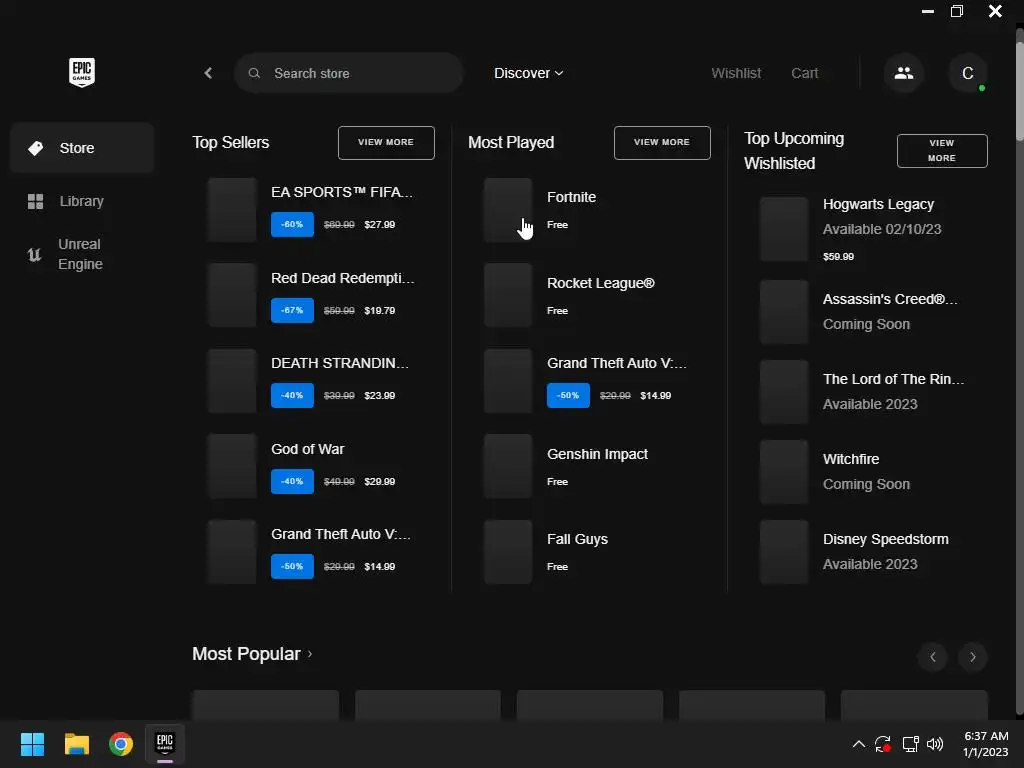1024x768 pixels.
Task: Click View More for Top Sellers
Action: [x=386, y=142]
